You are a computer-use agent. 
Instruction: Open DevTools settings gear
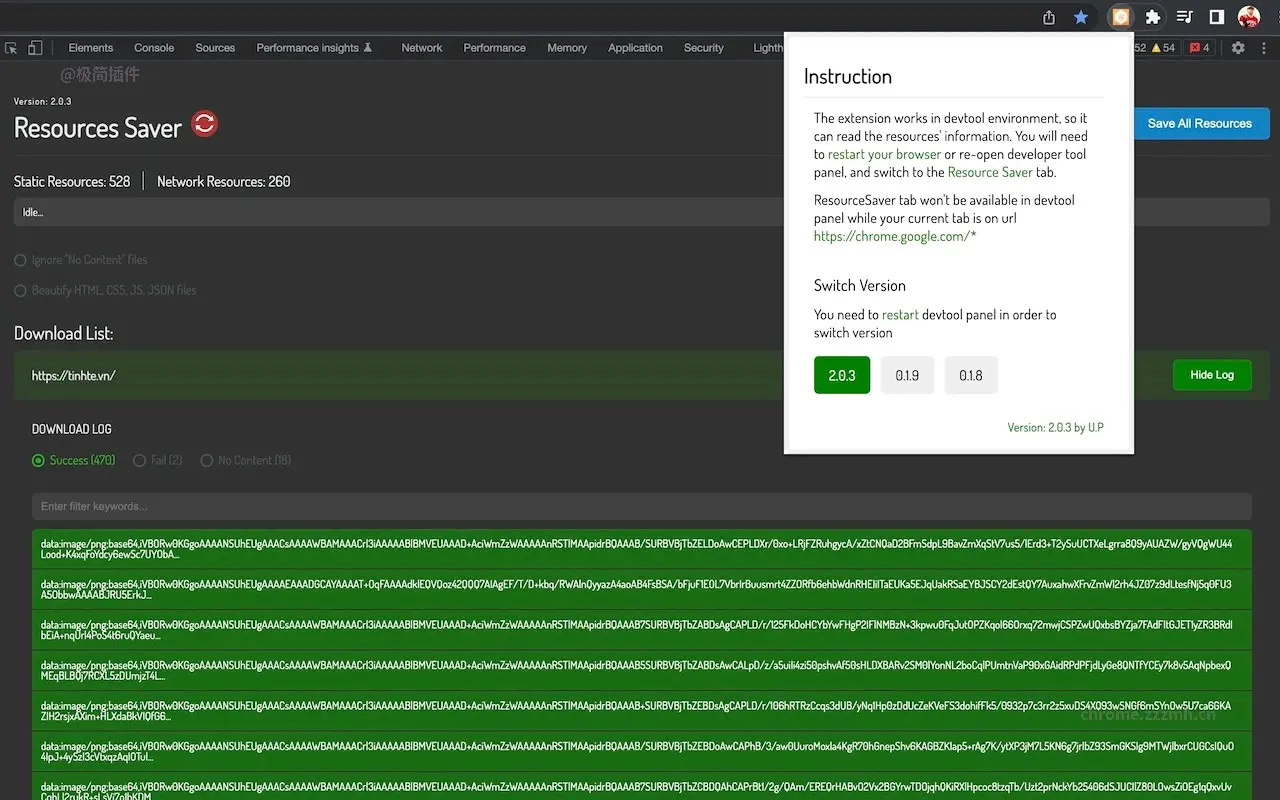tap(1238, 48)
